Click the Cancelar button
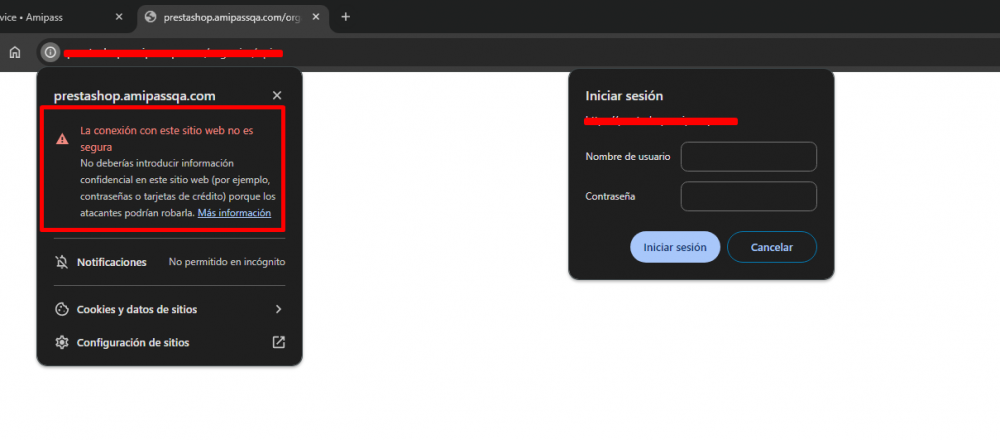 click(772, 247)
